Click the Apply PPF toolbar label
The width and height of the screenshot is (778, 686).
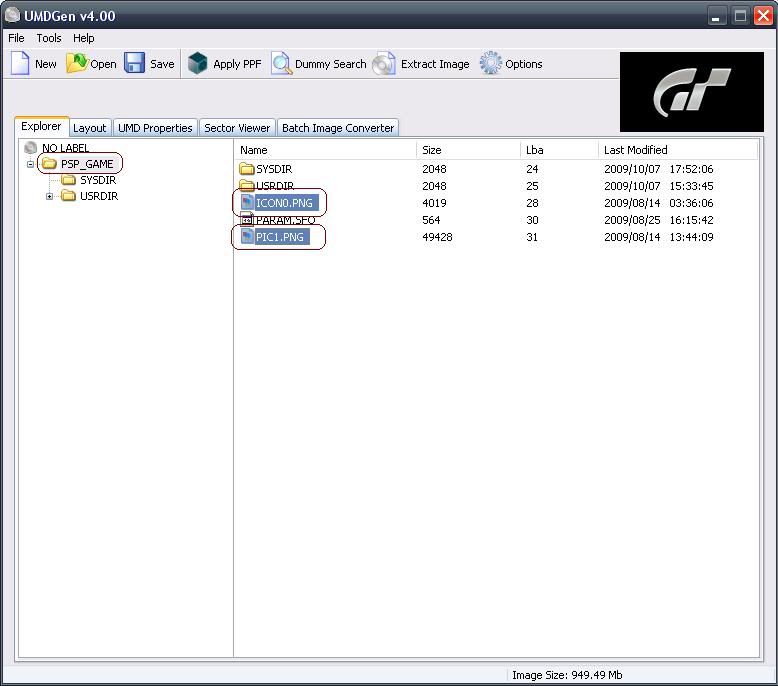point(237,64)
